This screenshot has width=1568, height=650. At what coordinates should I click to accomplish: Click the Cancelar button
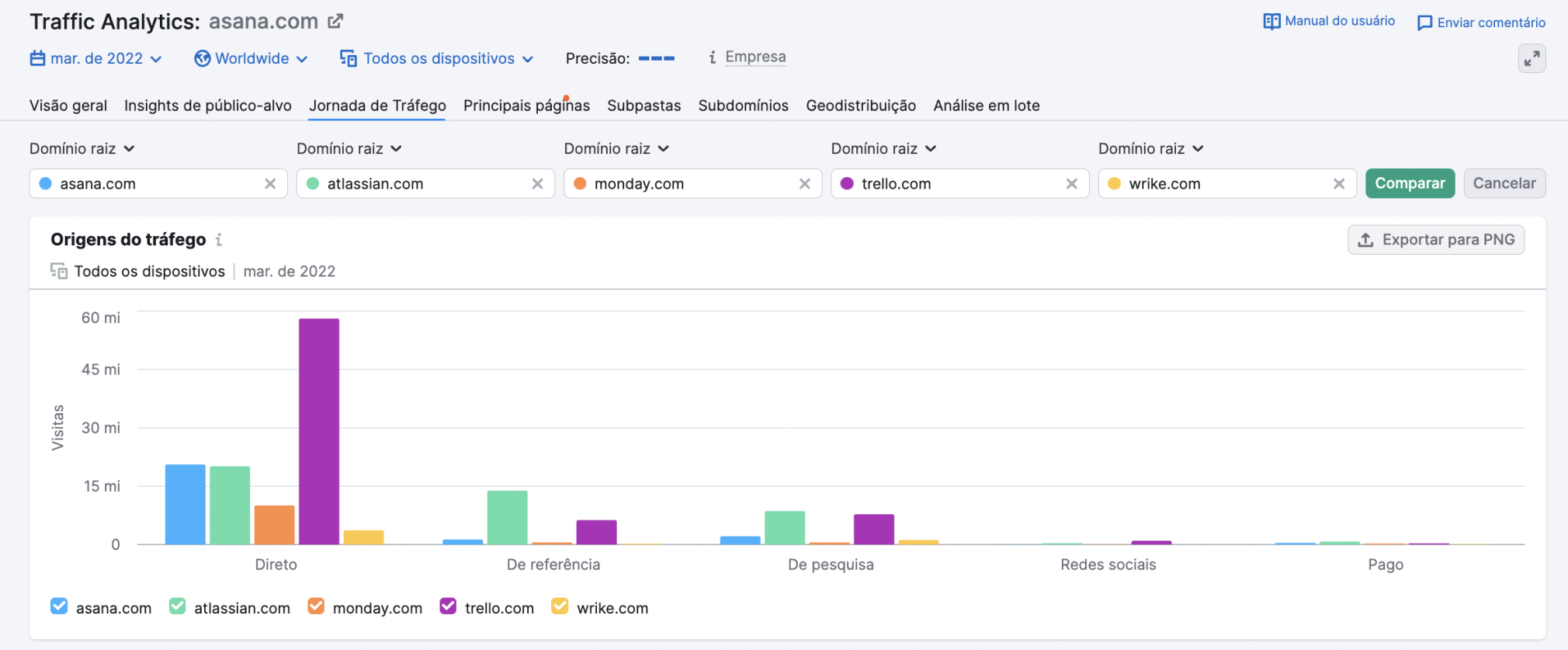pos(1504,183)
